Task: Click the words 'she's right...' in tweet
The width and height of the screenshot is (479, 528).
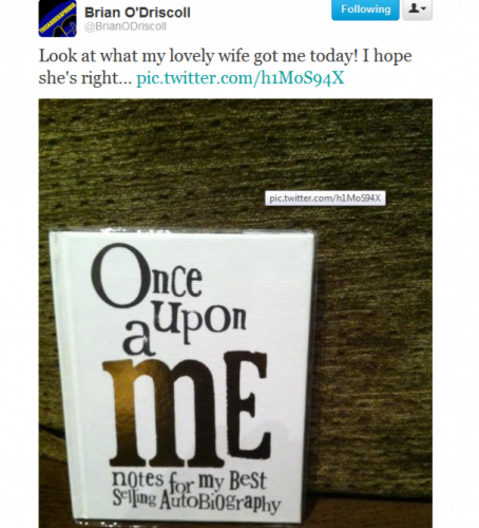Action: coord(85,78)
